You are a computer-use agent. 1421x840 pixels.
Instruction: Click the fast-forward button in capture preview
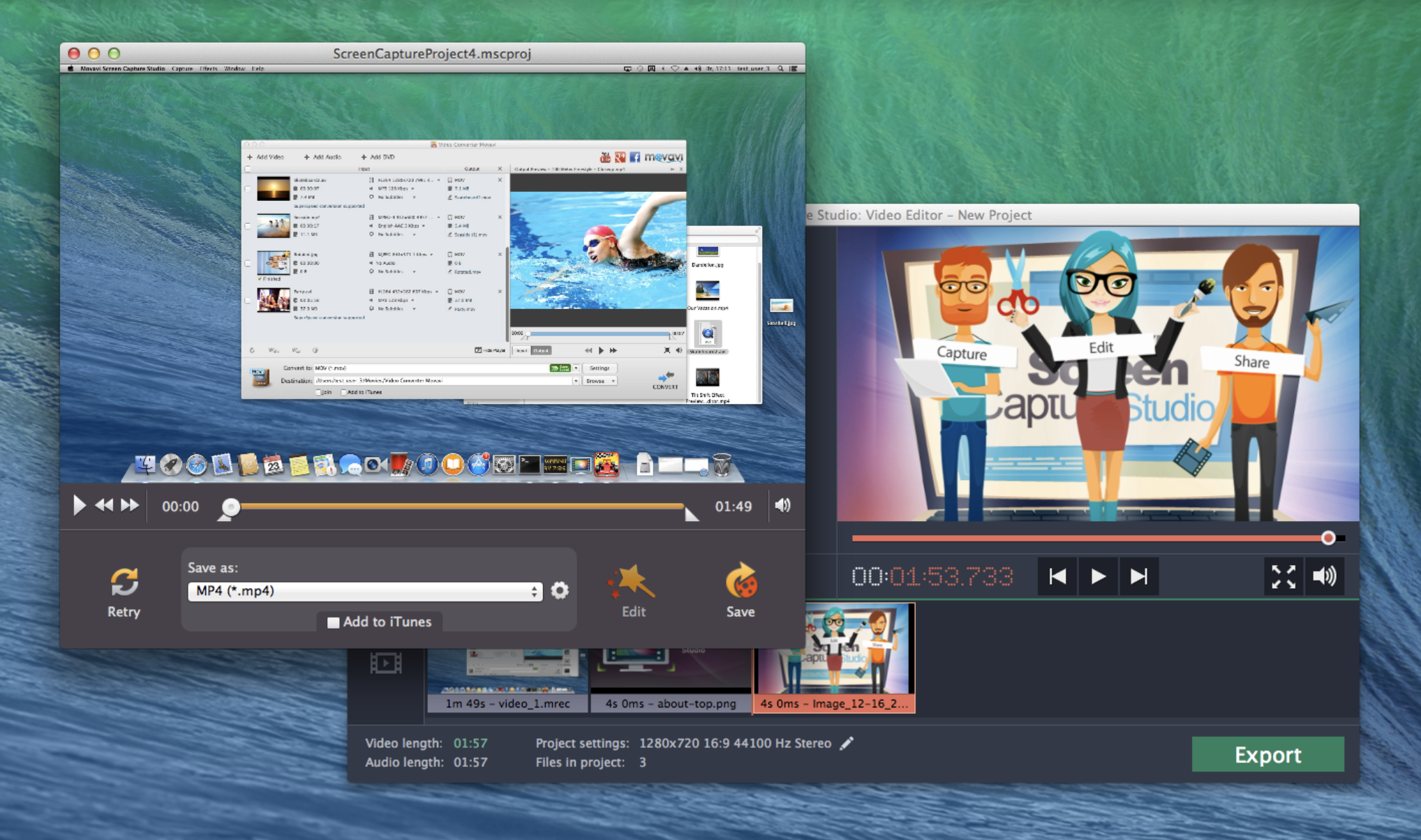pos(130,505)
